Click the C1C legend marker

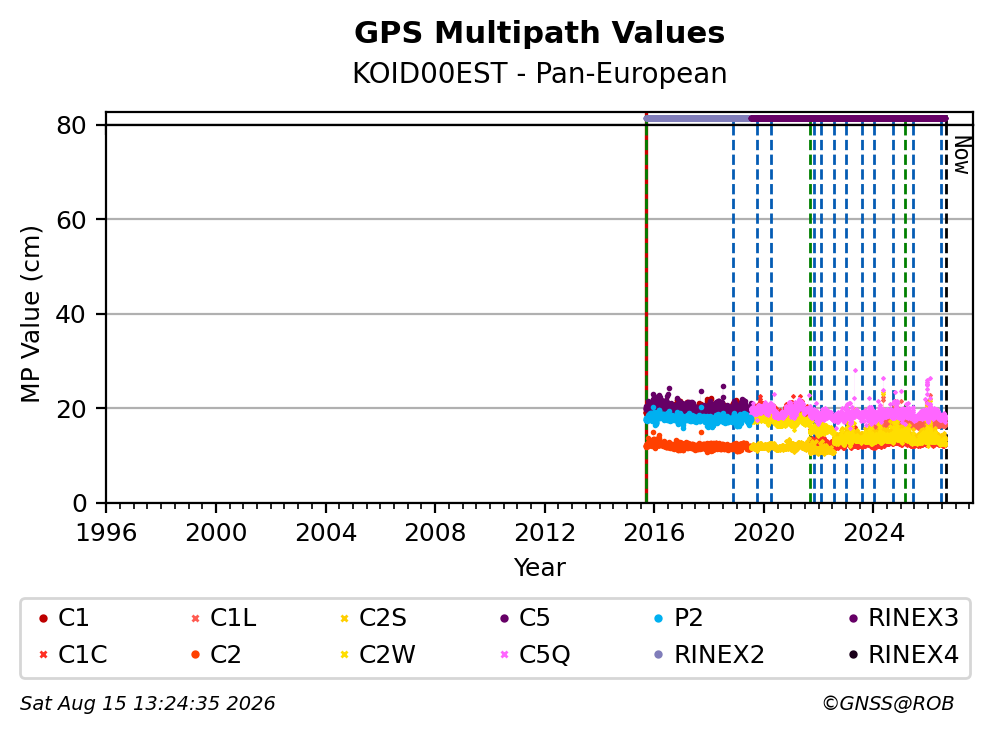click(x=43, y=655)
